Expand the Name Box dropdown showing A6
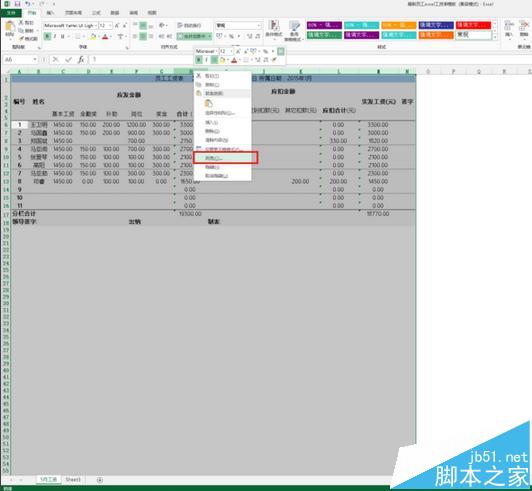This screenshot has height=491, width=532. [35, 60]
